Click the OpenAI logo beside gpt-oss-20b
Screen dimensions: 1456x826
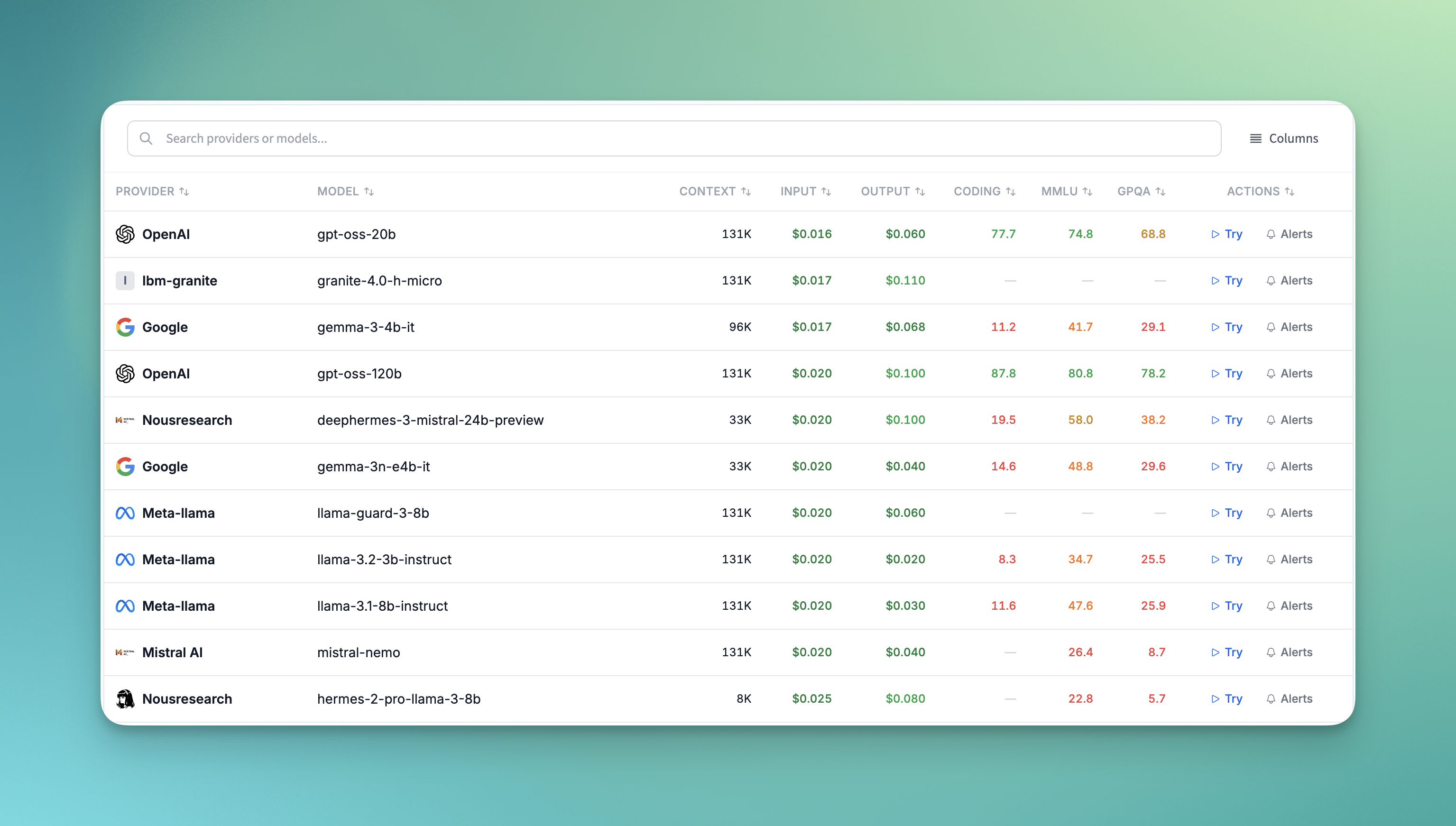coord(125,234)
